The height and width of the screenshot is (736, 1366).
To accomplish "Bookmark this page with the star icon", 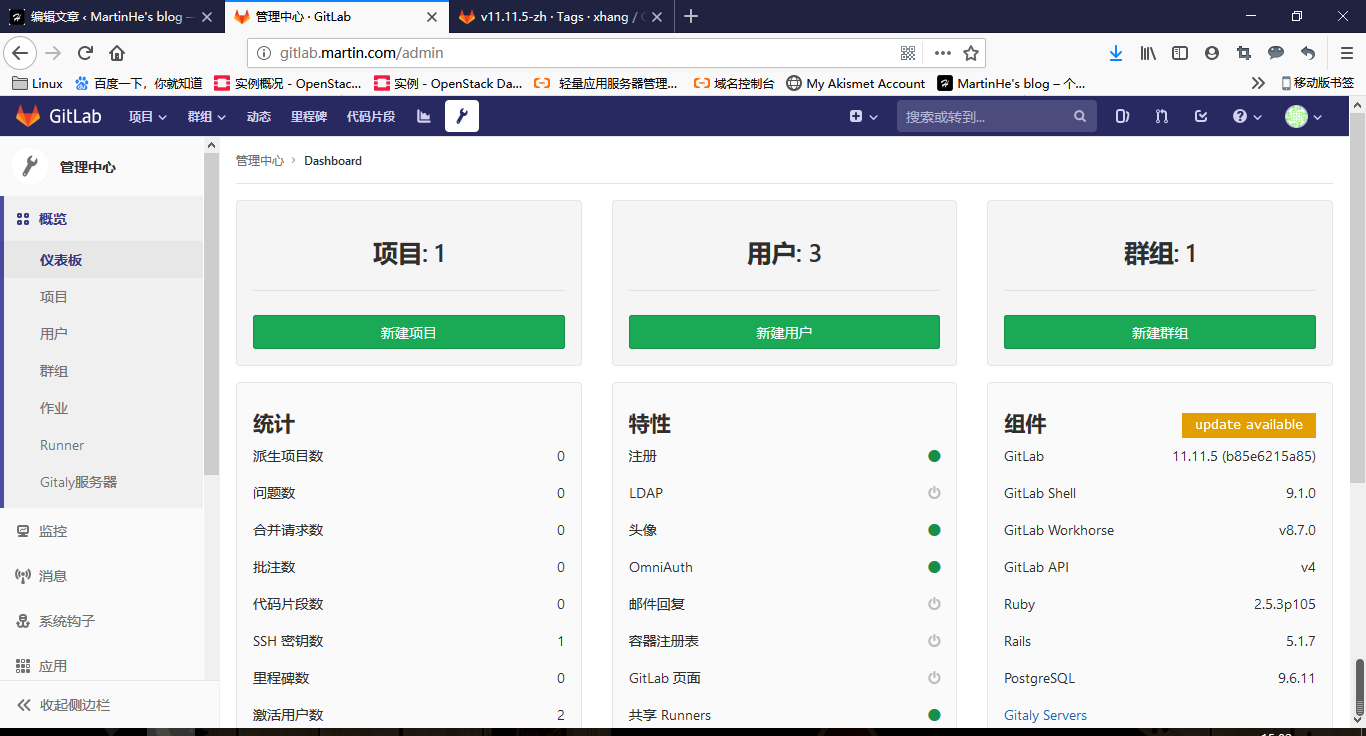I will (x=970, y=53).
